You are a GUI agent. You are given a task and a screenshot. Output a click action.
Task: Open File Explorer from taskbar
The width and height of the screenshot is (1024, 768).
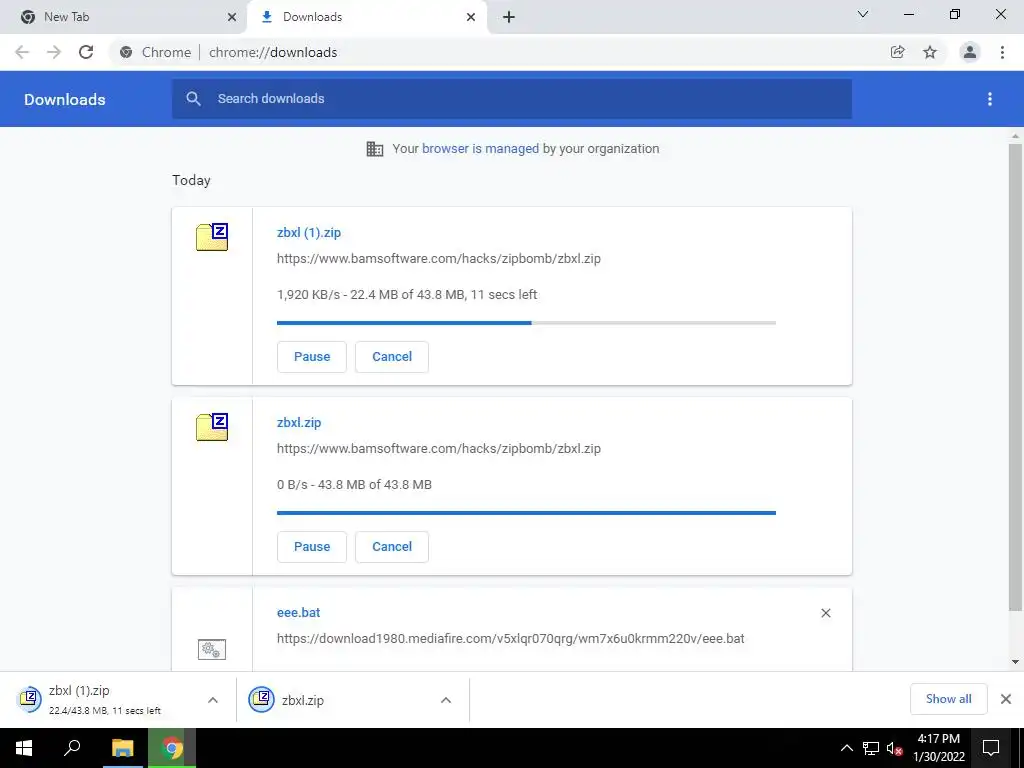click(x=122, y=748)
